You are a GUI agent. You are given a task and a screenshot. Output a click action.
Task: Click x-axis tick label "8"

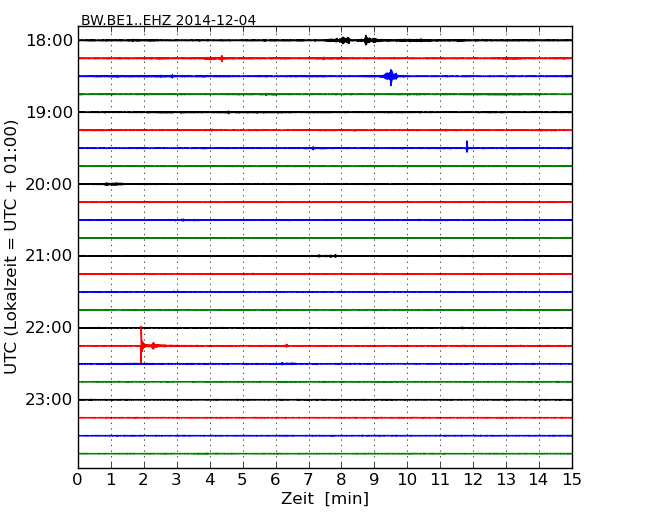(x=341, y=479)
